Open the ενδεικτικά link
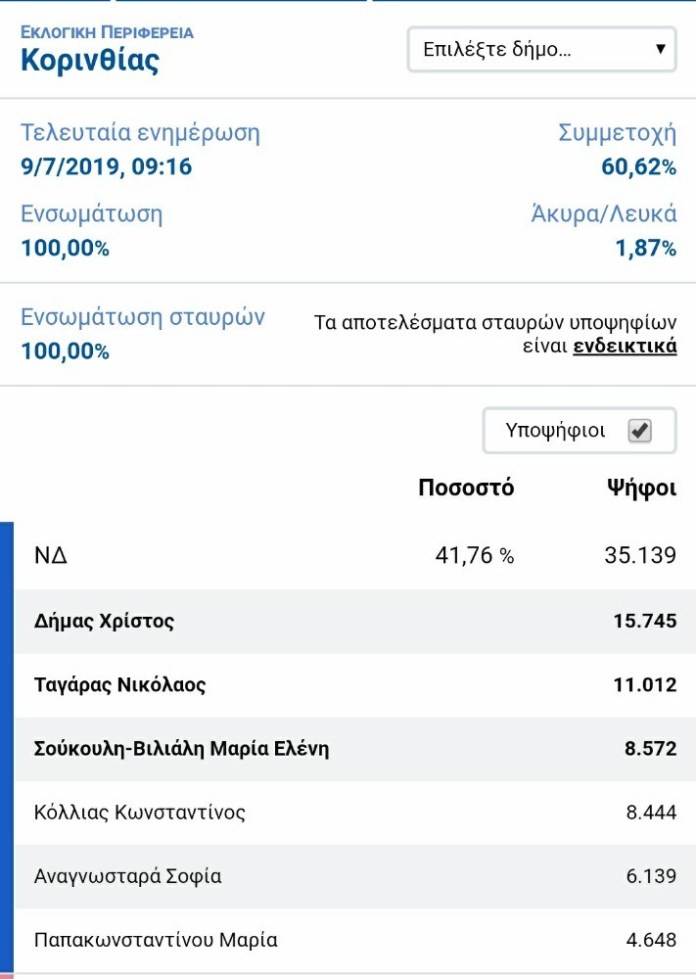The image size is (696, 979). (625, 346)
